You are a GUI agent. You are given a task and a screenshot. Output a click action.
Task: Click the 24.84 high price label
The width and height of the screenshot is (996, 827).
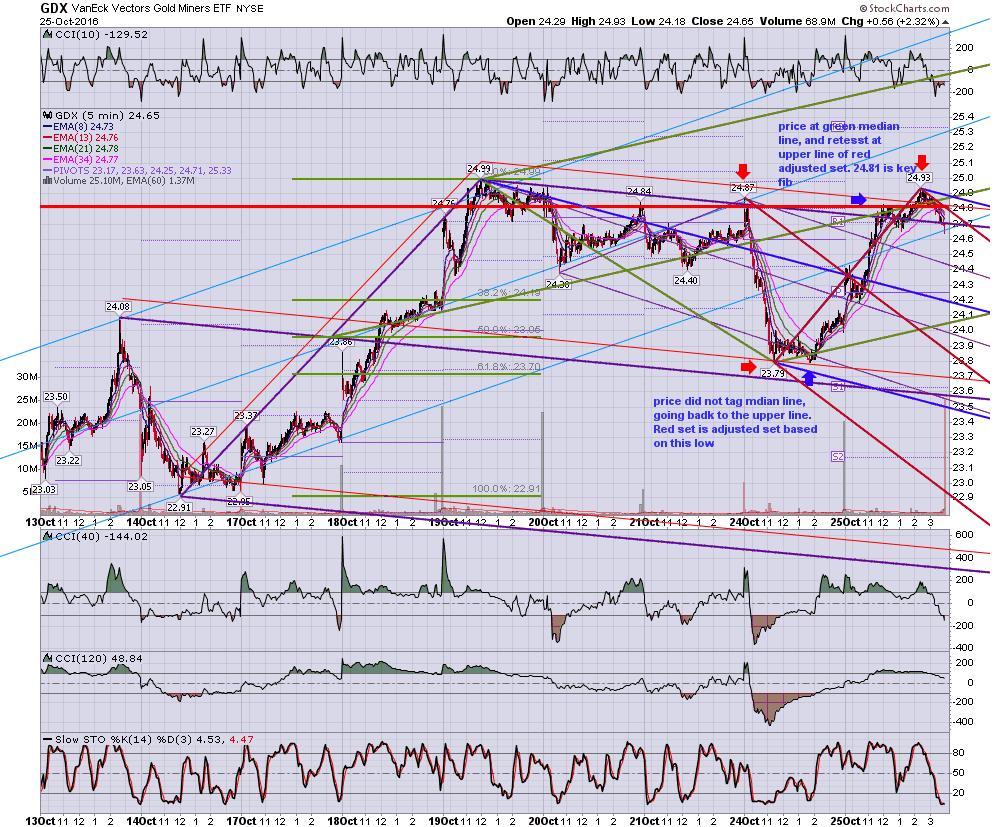coord(639,191)
